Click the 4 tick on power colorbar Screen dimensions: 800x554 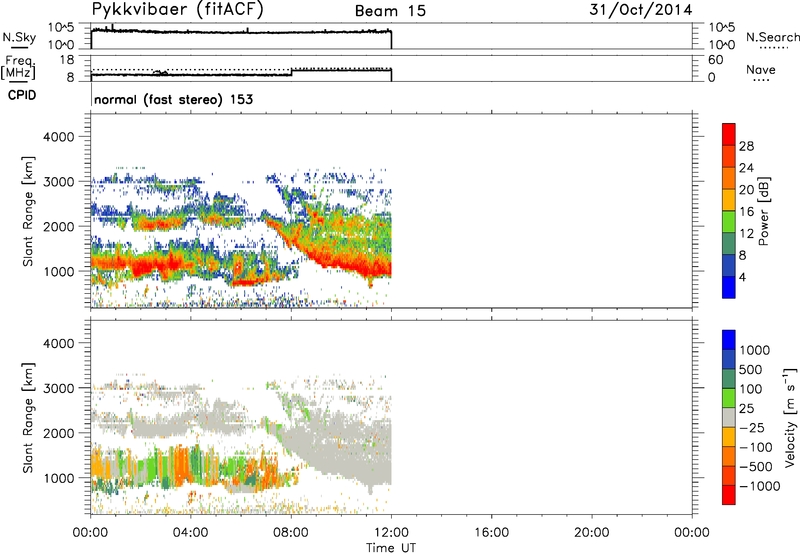742,277
